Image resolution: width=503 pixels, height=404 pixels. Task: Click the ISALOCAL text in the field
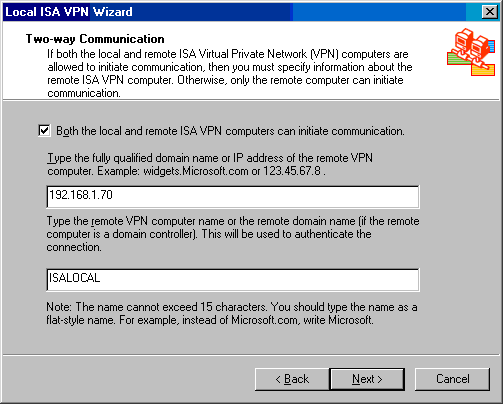(x=74, y=278)
